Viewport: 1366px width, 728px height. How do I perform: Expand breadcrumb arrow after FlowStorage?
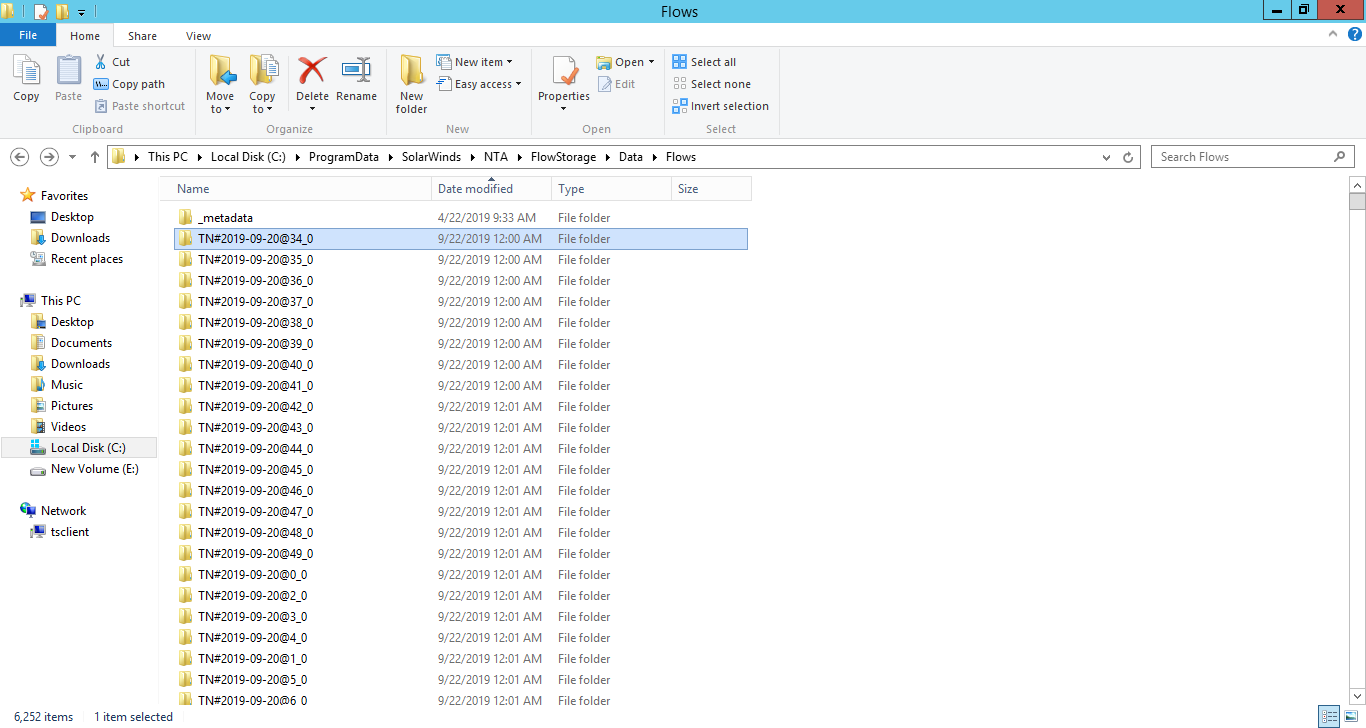point(608,157)
